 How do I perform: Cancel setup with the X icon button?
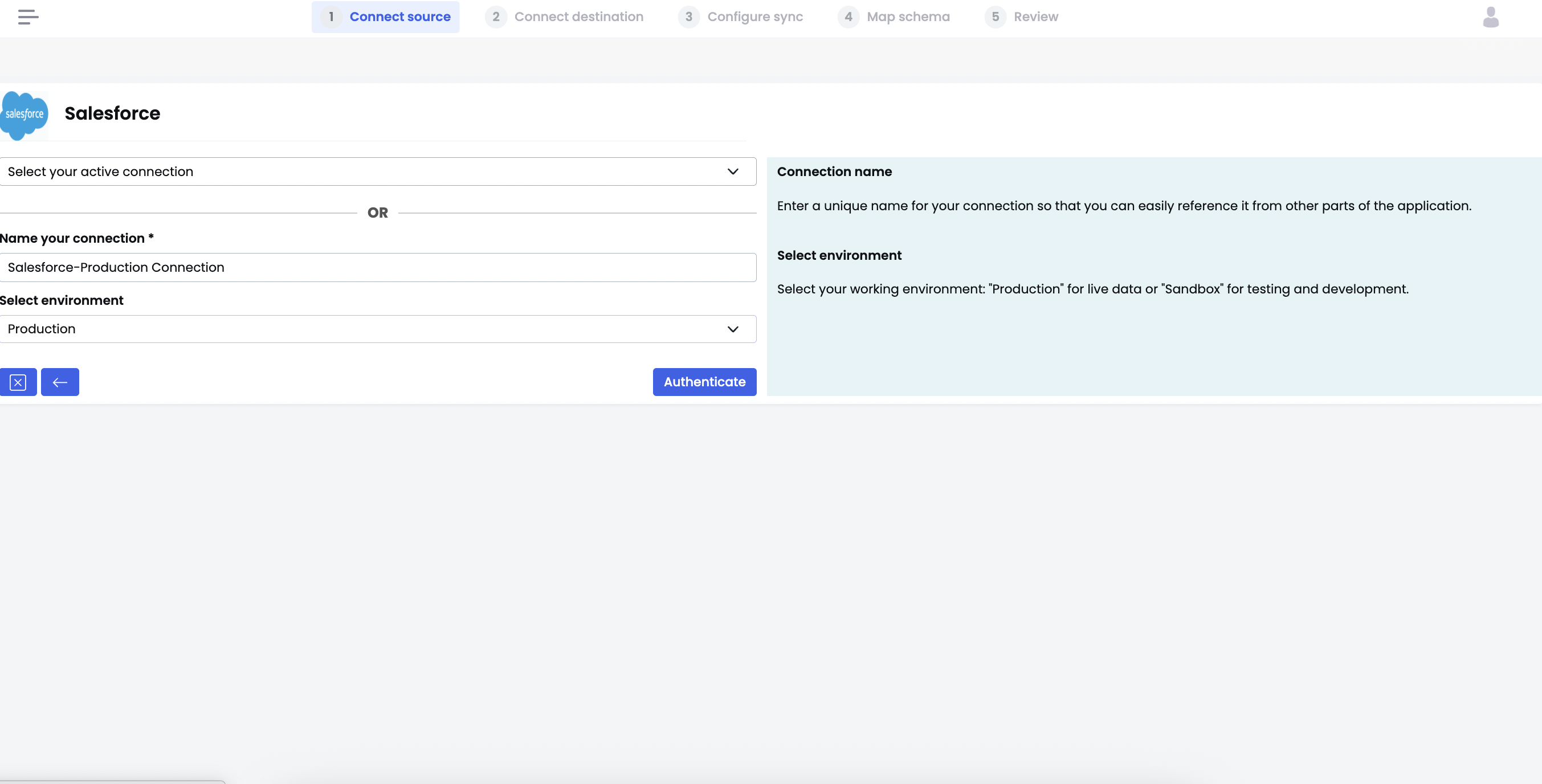tap(18, 382)
